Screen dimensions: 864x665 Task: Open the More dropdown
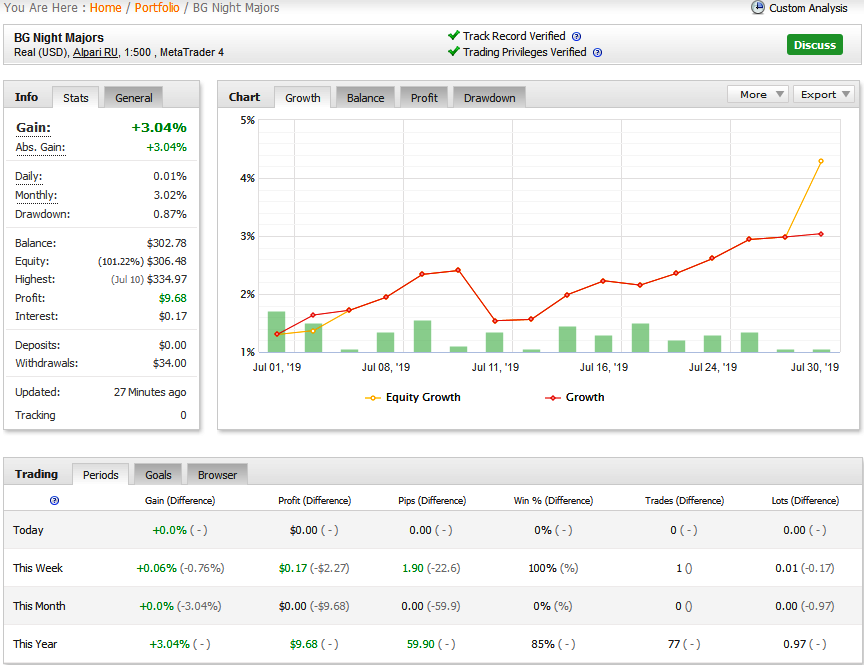point(758,94)
